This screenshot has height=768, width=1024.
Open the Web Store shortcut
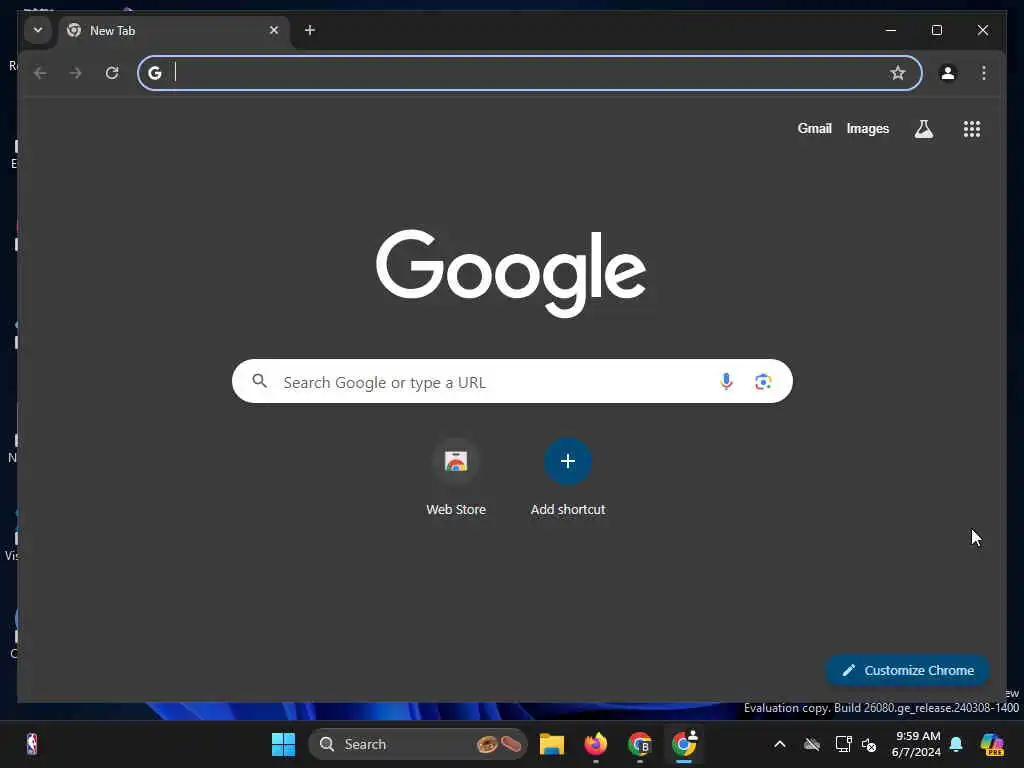[x=456, y=477]
